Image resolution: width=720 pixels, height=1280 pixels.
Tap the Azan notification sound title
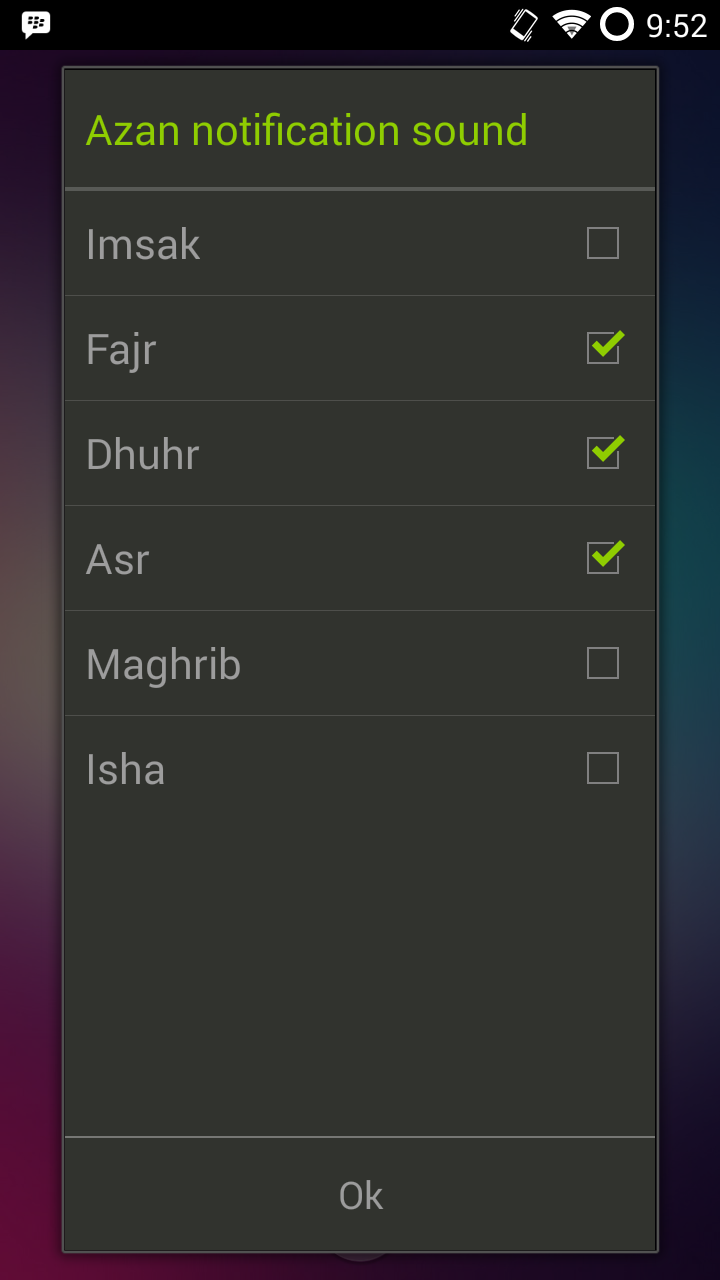click(307, 131)
